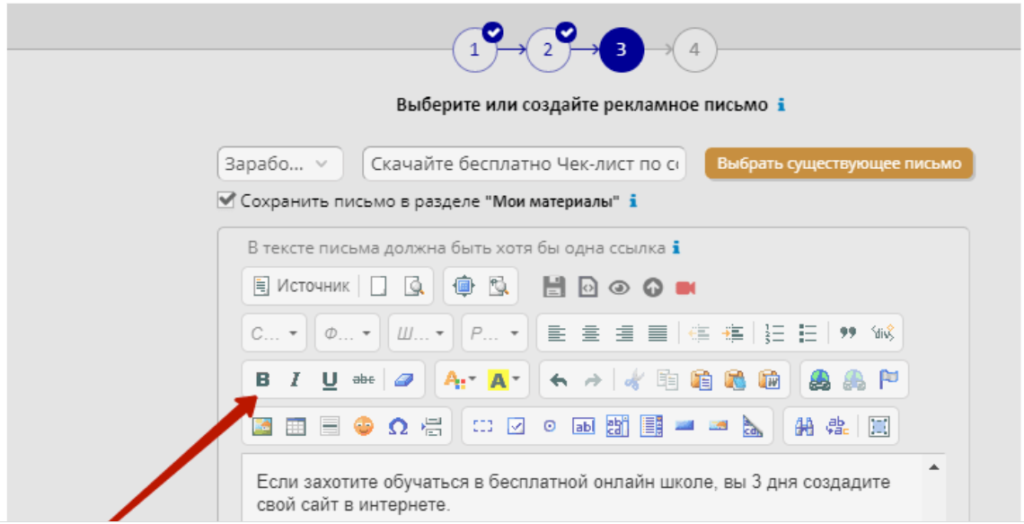Click the editor scrollbar up arrow
Viewport: 1024px width, 524px height.
[x=934, y=467]
